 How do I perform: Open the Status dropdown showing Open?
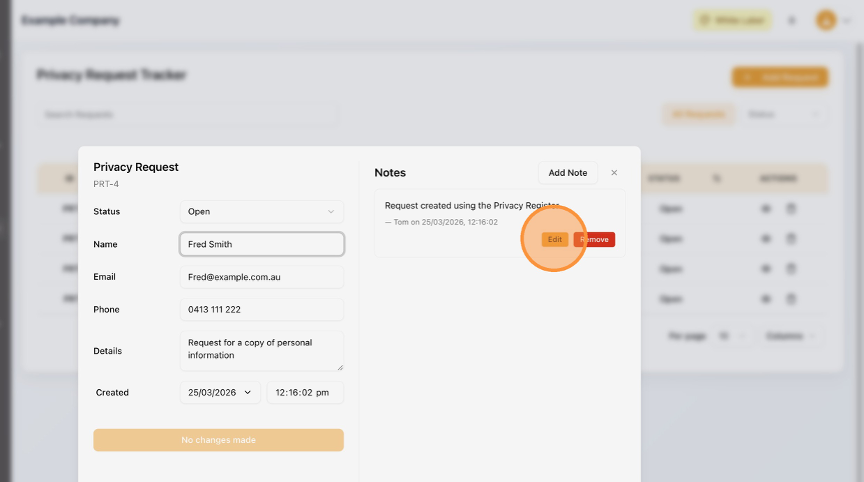pyautogui.click(x=261, y=211)
